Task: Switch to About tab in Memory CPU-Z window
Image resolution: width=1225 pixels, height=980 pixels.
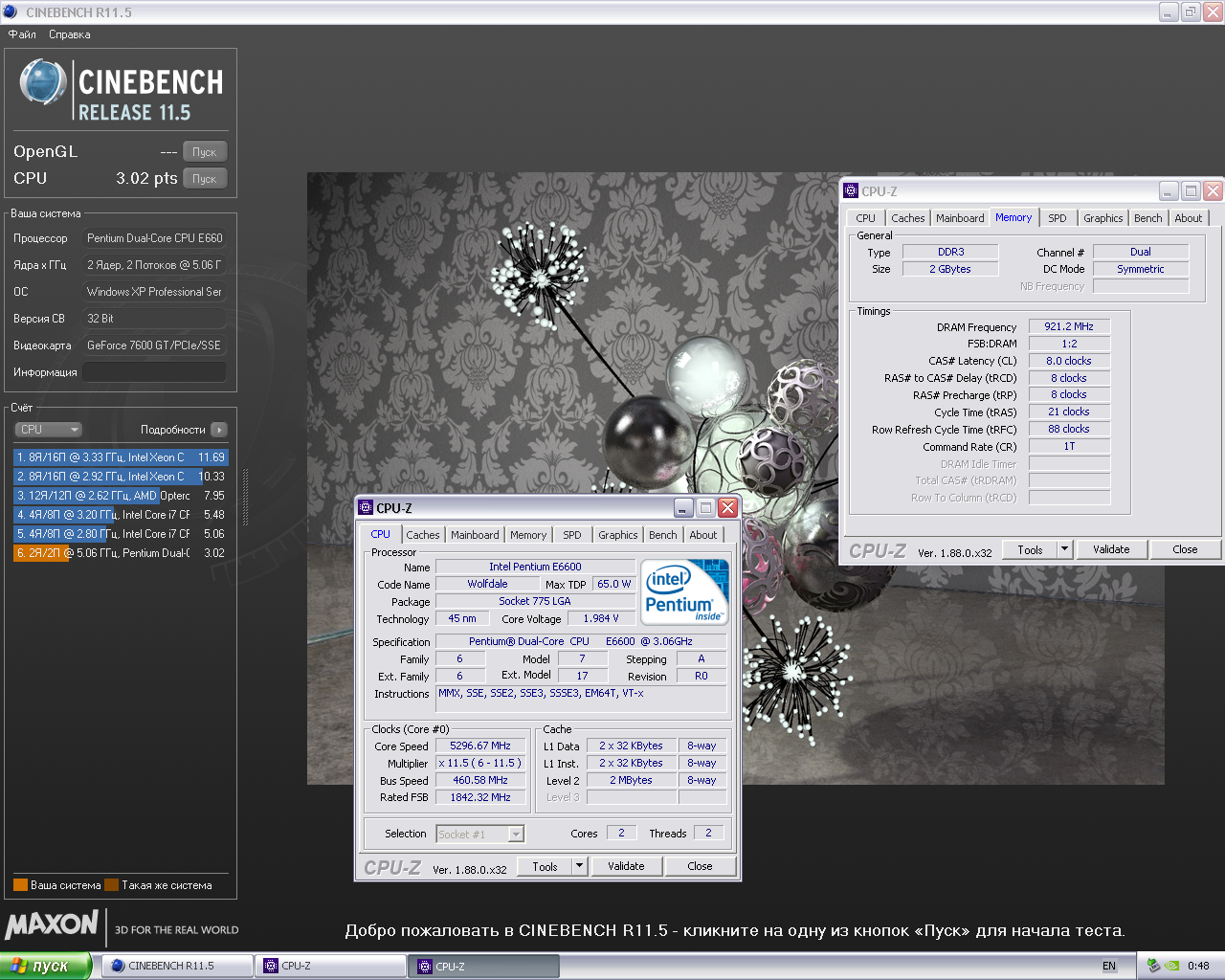Action: click(1189, 218)
